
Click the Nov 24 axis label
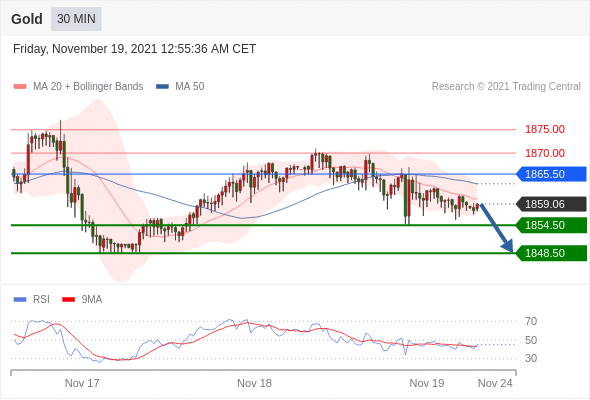(x=495, y=383)
